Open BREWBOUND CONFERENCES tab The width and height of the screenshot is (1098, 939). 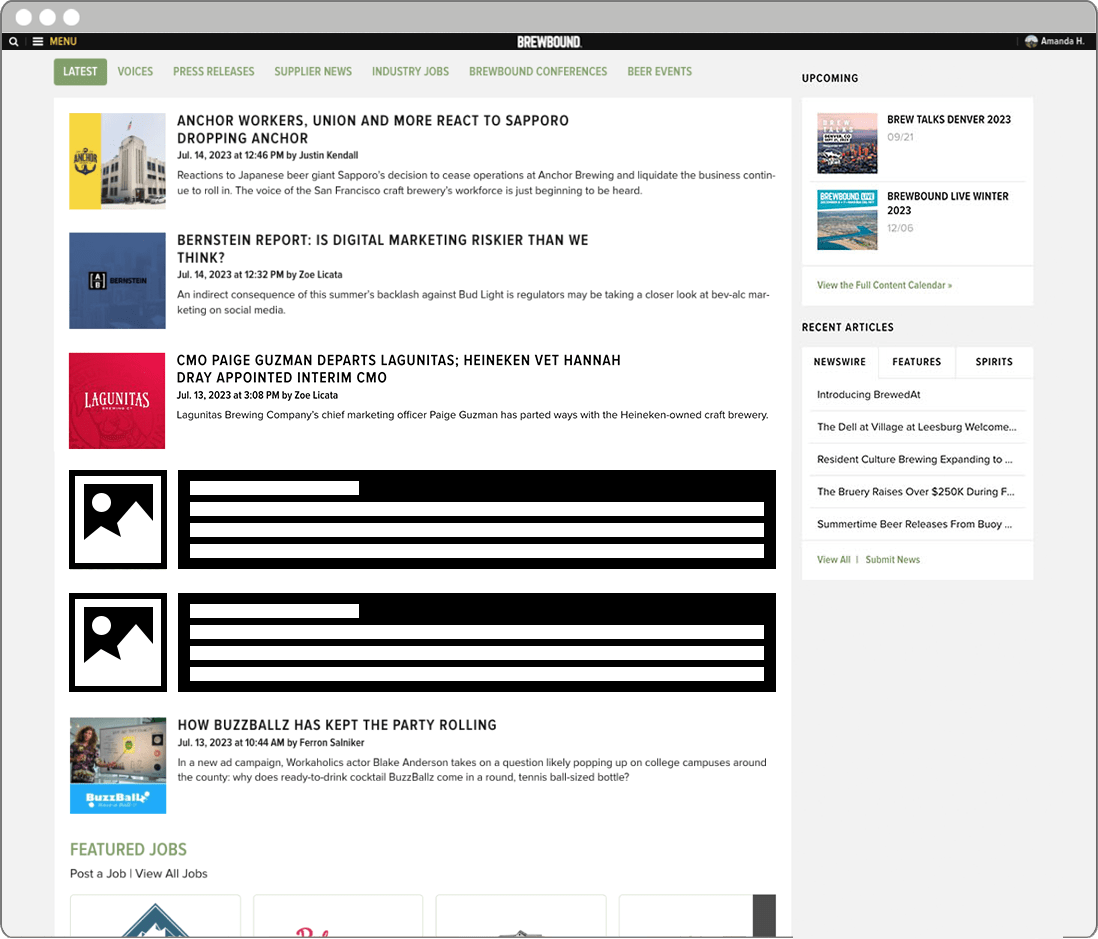[x=538, y=71]
